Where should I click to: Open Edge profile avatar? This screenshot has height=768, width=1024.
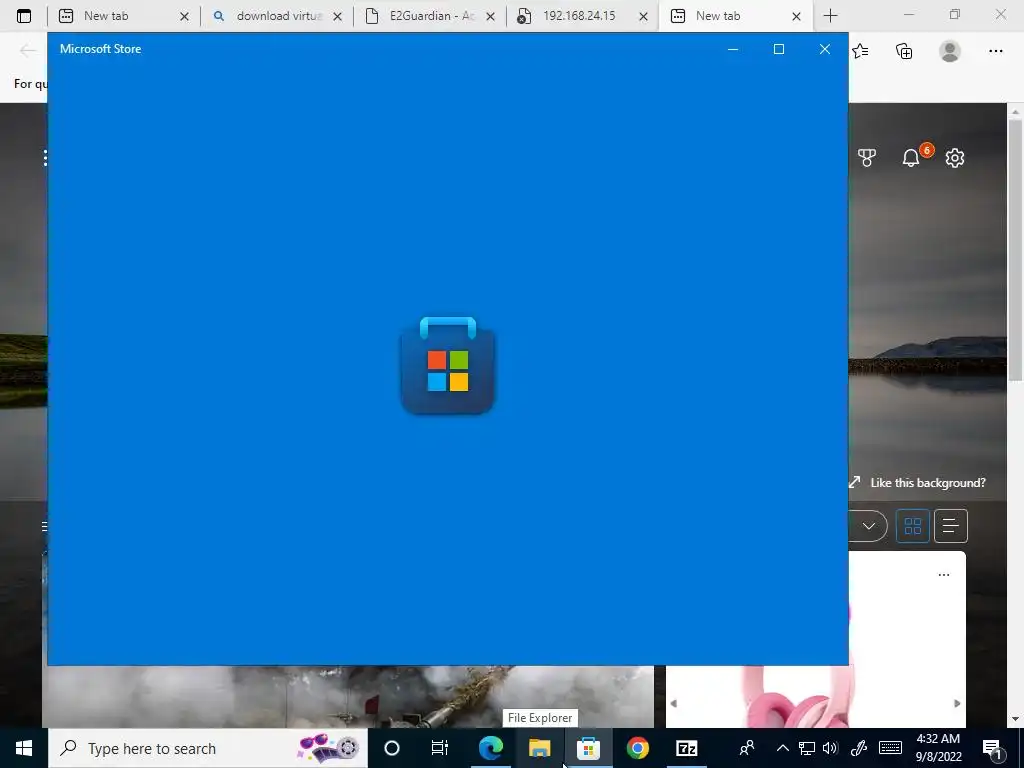click(x=950, y=51)
